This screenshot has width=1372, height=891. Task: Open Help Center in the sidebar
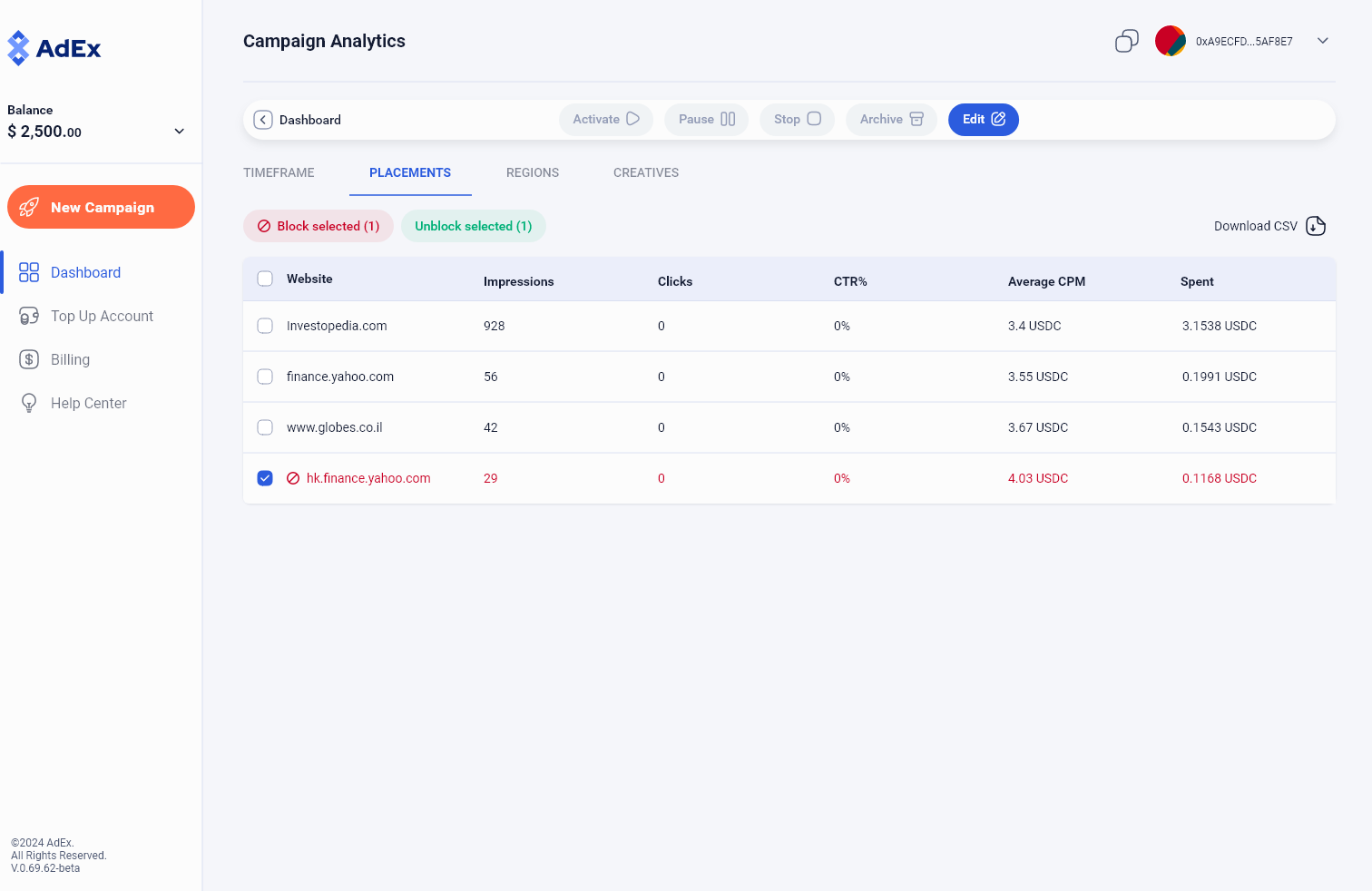coord(88,403)
